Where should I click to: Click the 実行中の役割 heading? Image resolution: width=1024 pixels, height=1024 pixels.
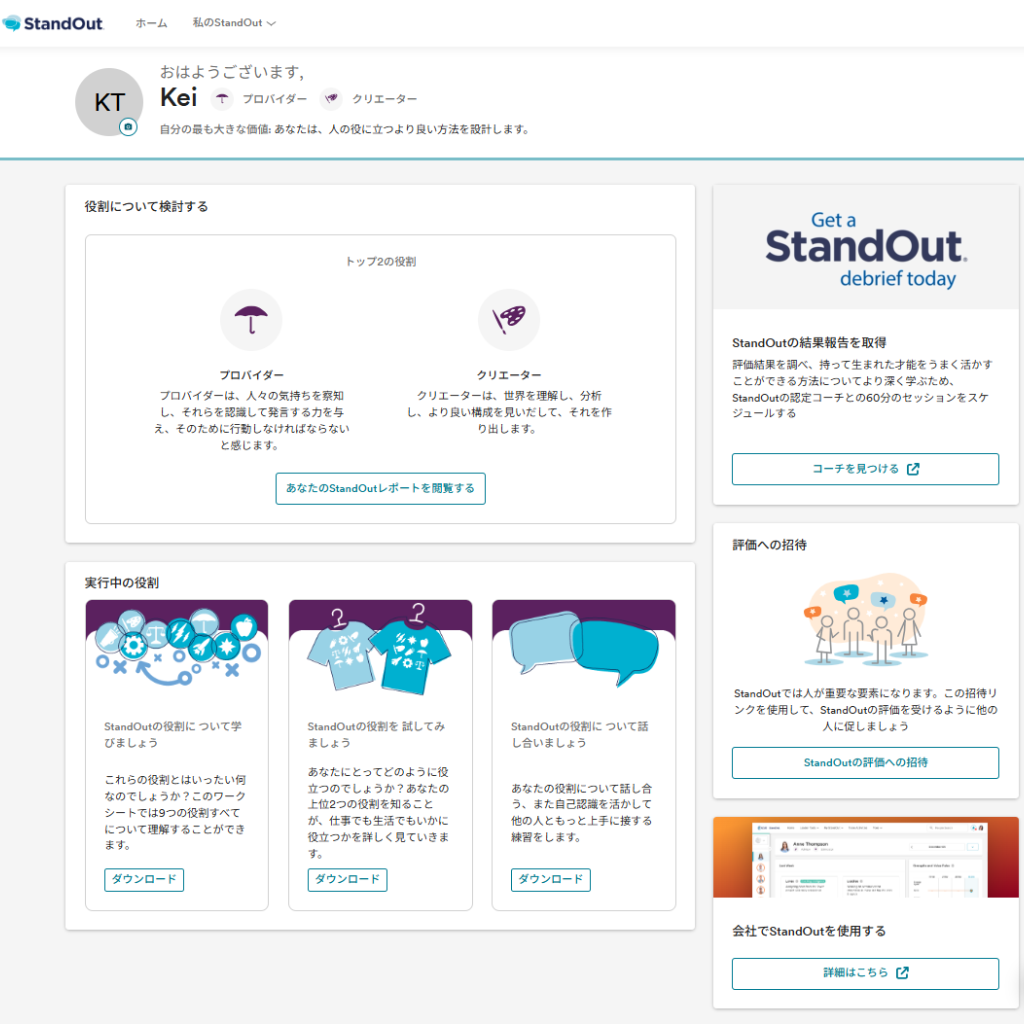[x=121, y=583]
